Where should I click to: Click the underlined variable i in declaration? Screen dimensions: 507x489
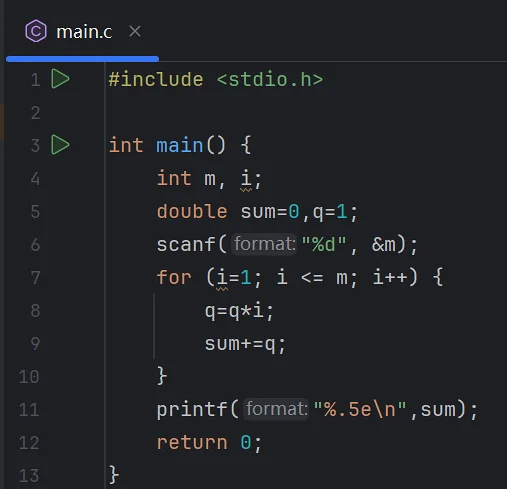pos(246,179)
